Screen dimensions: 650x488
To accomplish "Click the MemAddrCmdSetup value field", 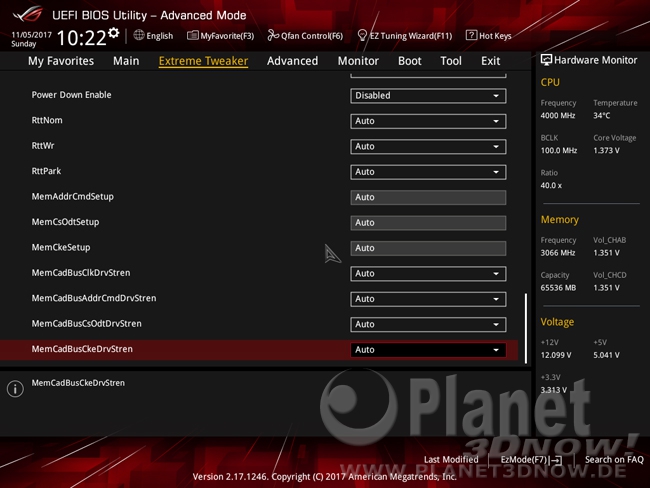I will point(428,197).
